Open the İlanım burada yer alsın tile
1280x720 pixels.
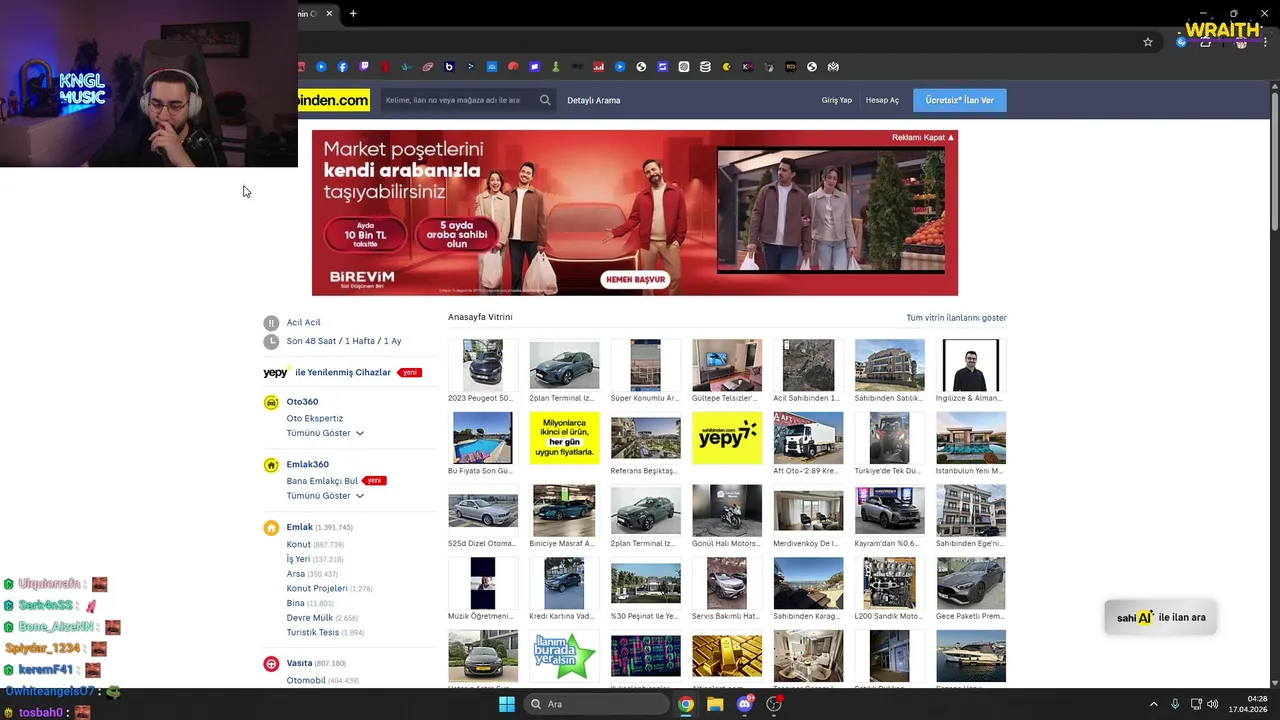[x=564, y=657]
